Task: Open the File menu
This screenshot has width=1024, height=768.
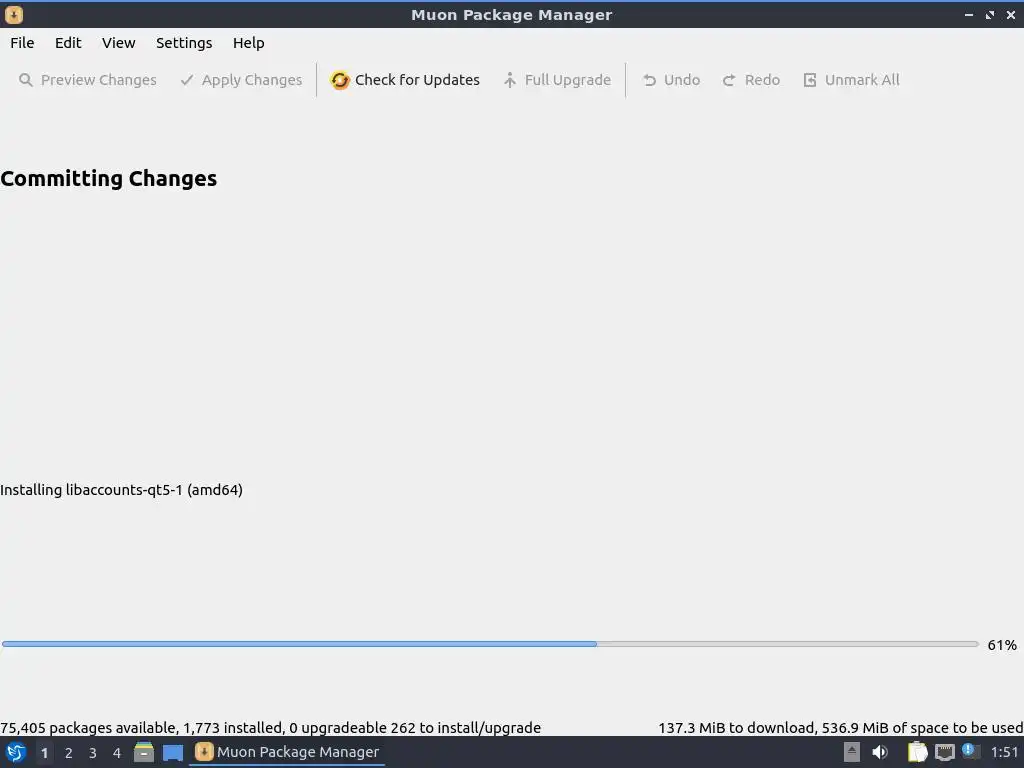Action: click(x=22, y=43)
